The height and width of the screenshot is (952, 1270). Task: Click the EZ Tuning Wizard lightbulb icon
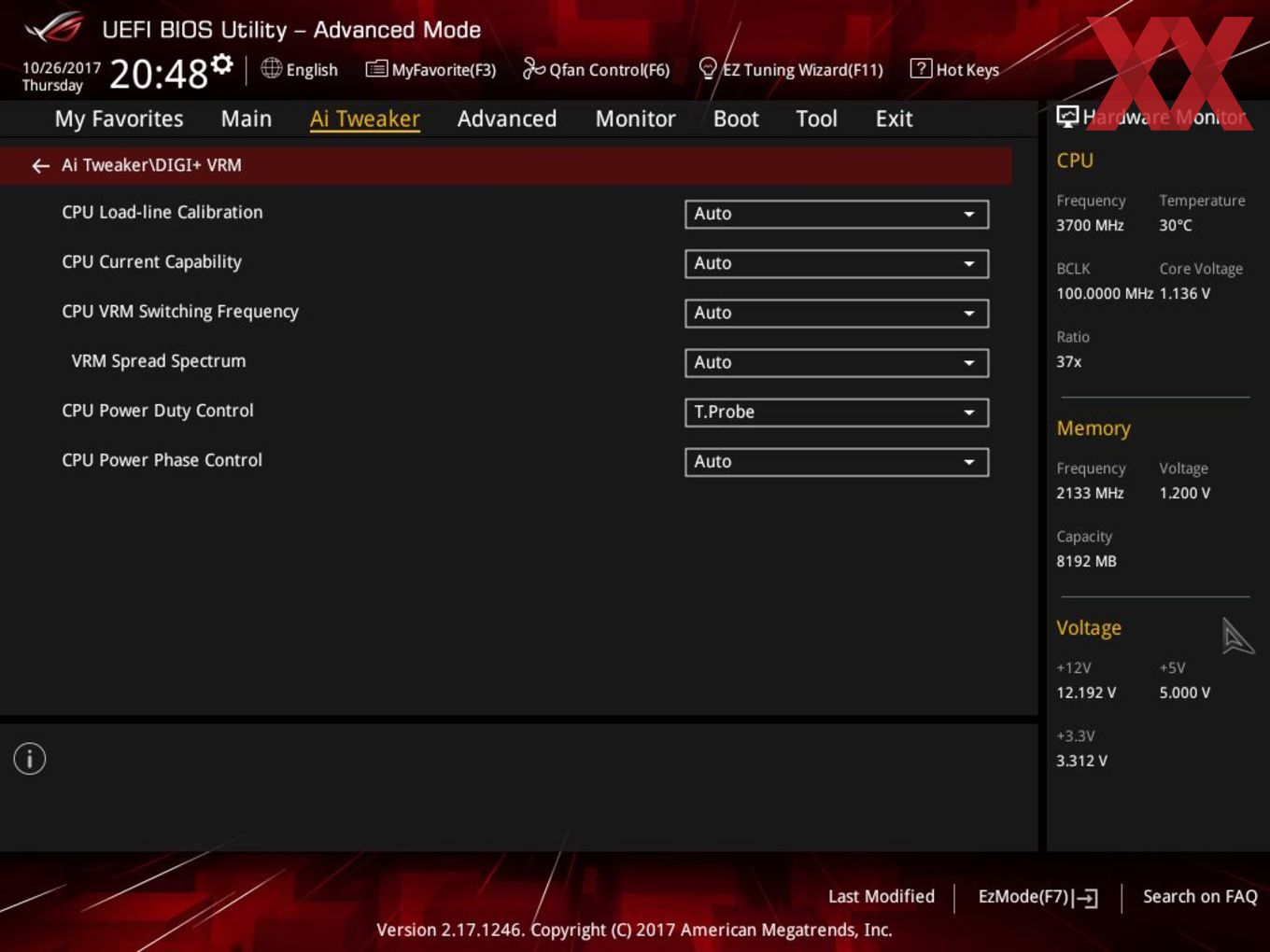[x=708, y=68]
